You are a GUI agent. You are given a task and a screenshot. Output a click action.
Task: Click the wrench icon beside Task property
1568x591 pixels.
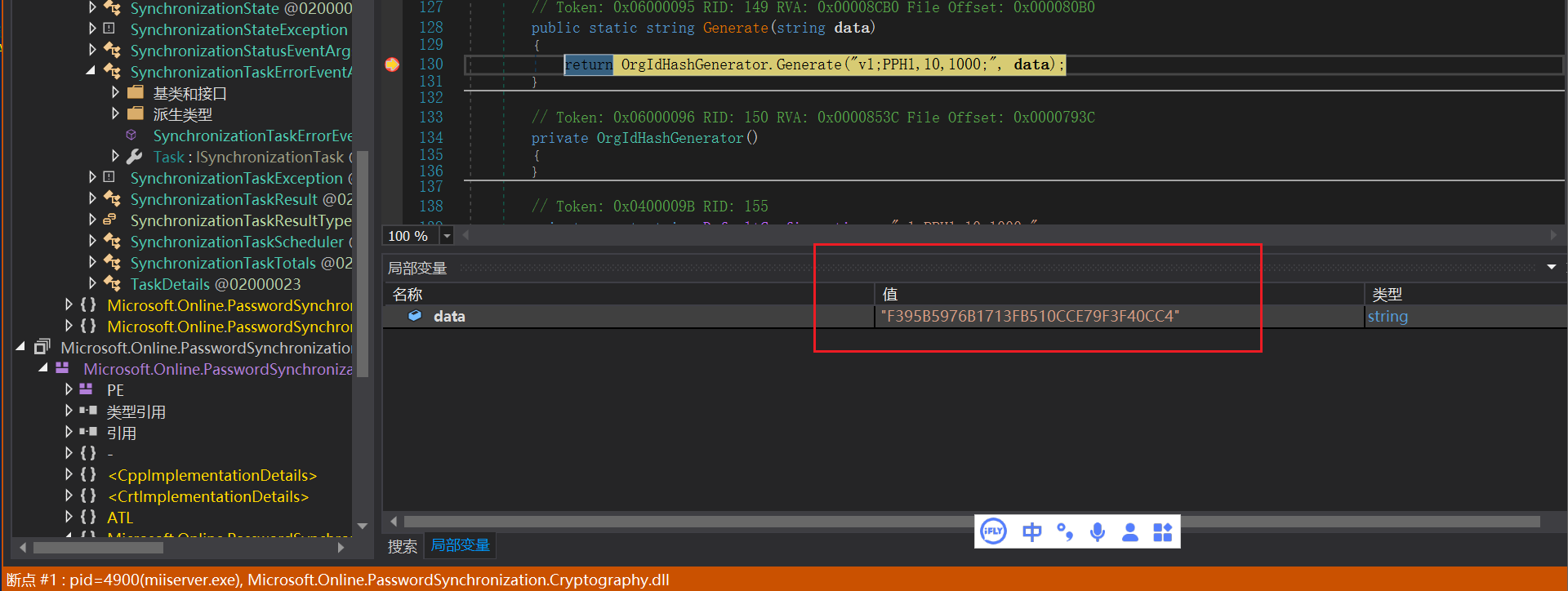(135, 157)
